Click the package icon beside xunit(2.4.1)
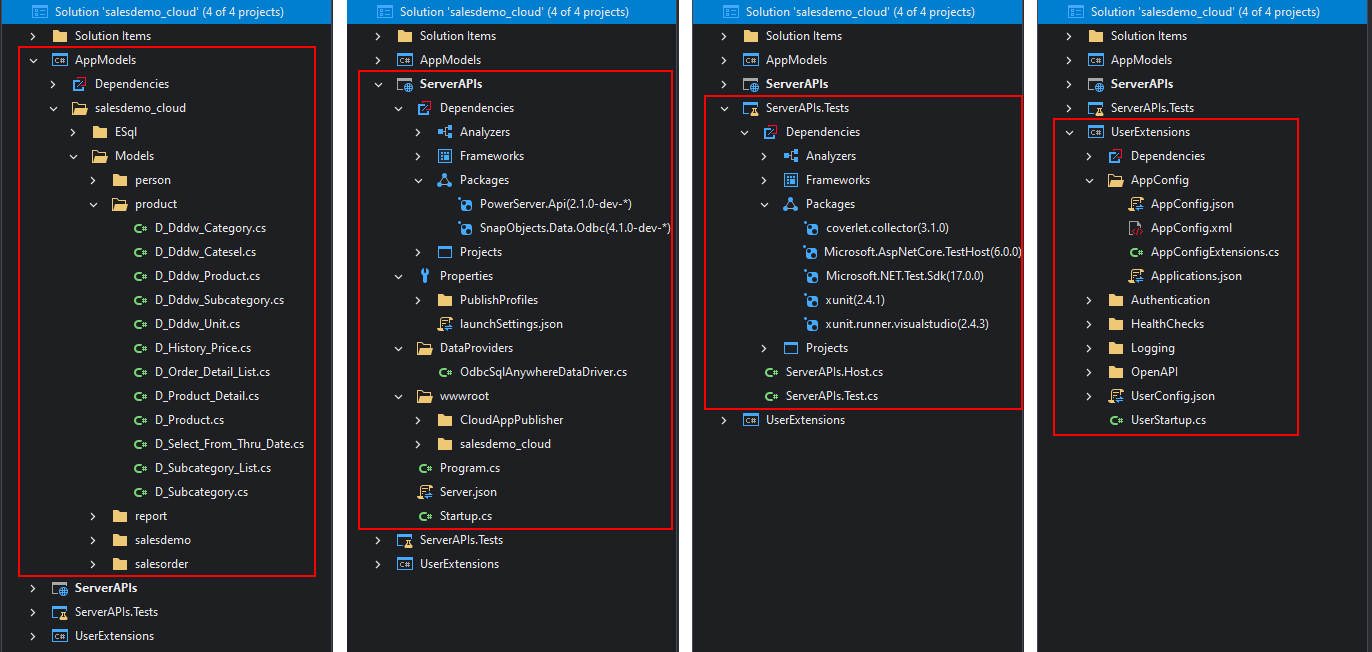Image resolution: width=1372 pixels, height=652 pixels. [811, 300]
